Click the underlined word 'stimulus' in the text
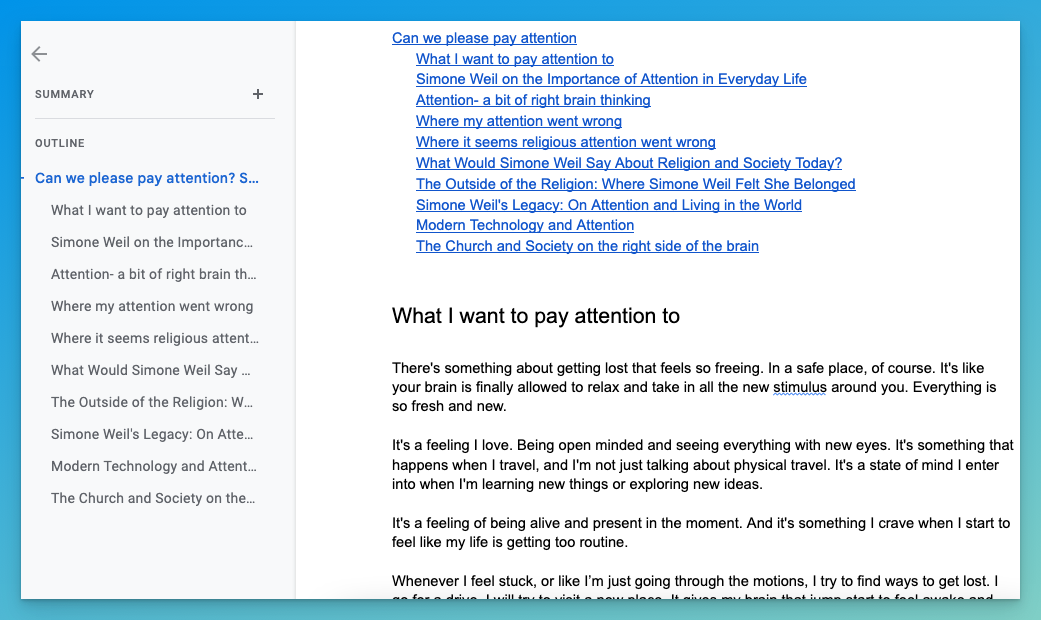 [799, 387]
